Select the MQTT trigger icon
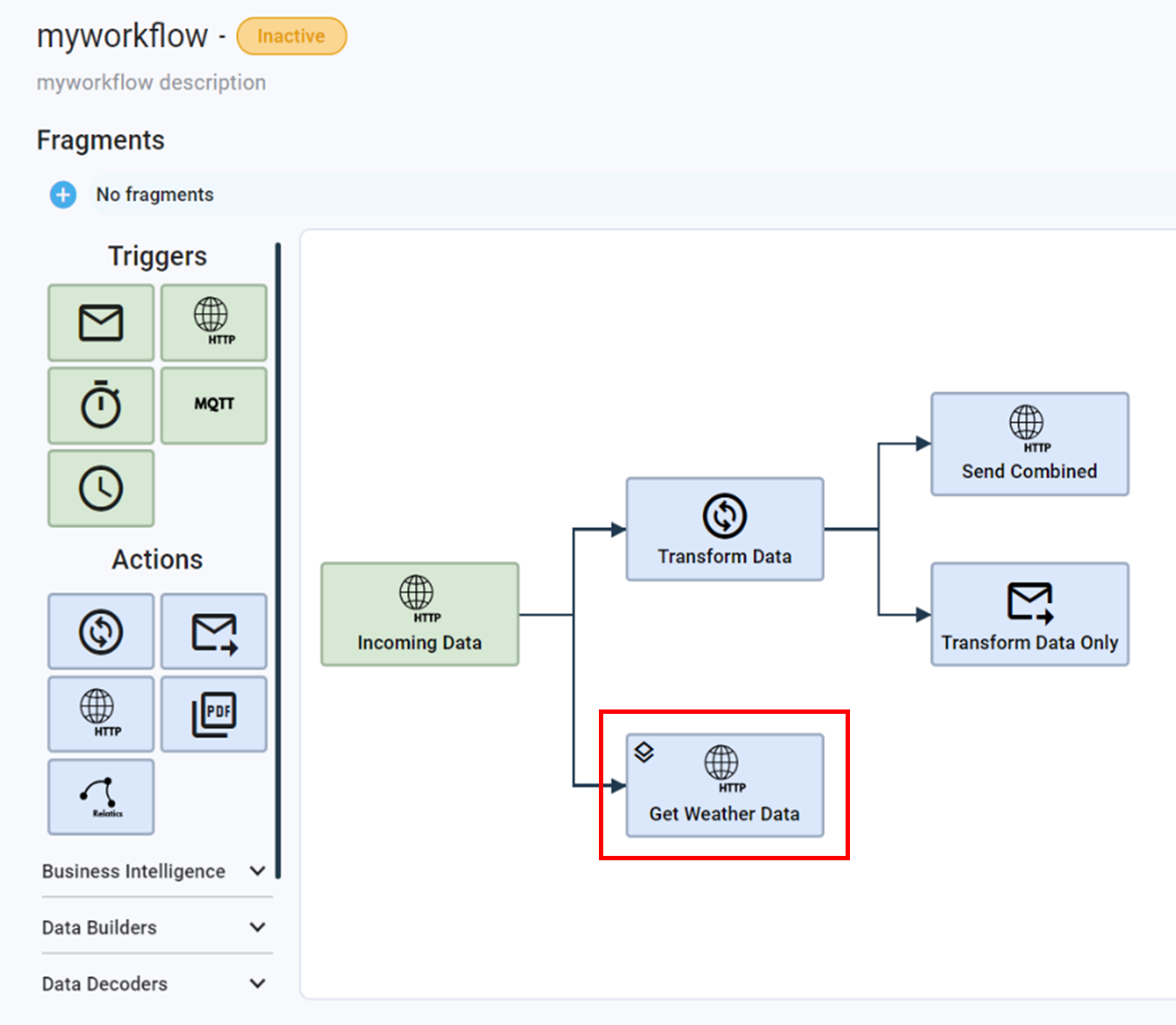 click(214, 404)
